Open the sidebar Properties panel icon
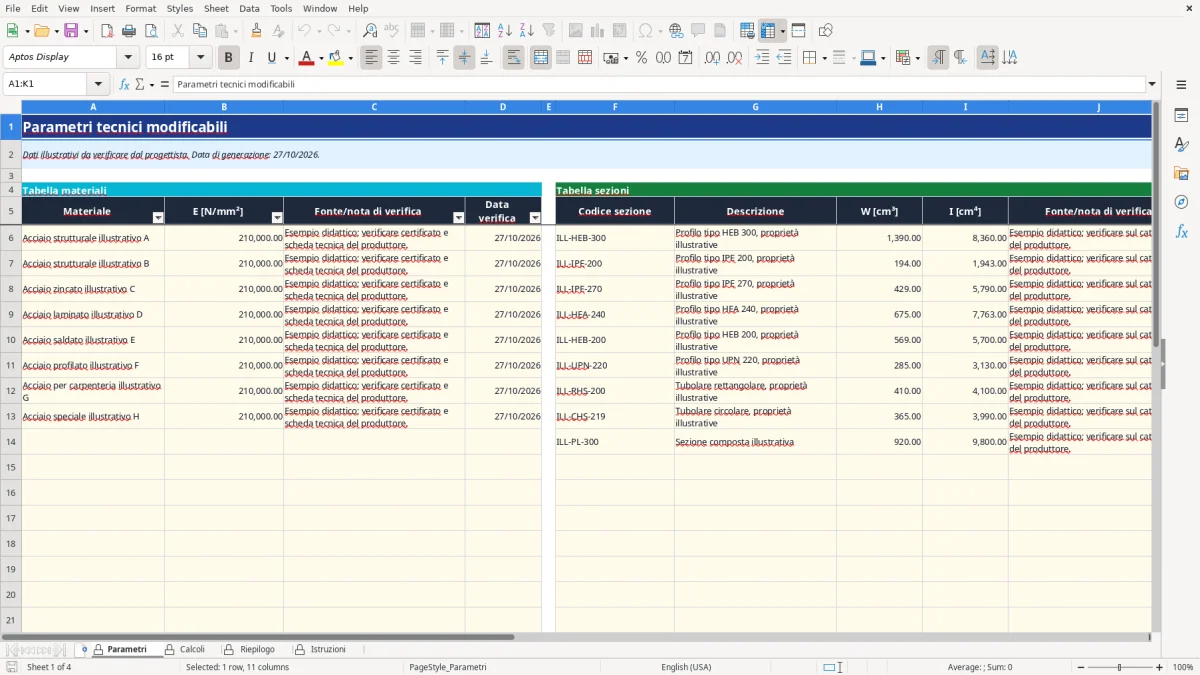Viewport: 1200px width, 675px height. pos(1181,116)
